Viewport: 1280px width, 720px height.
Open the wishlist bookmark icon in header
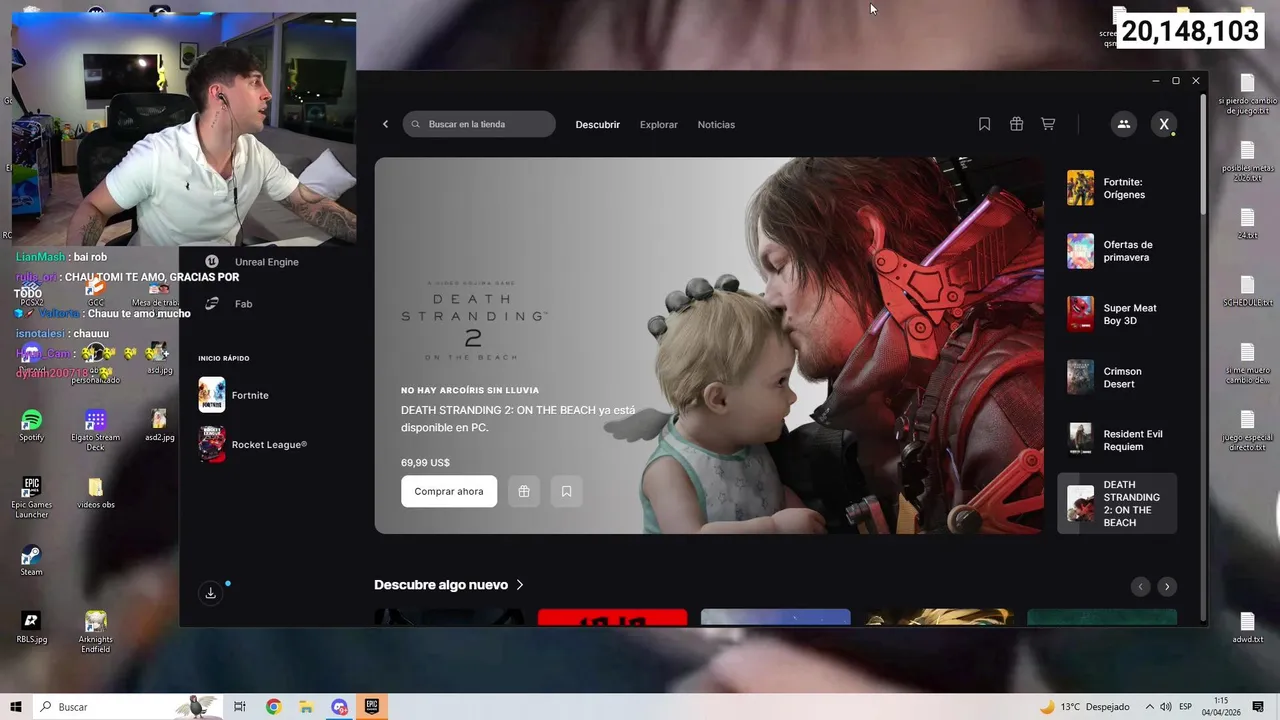[x=984, y=124]
